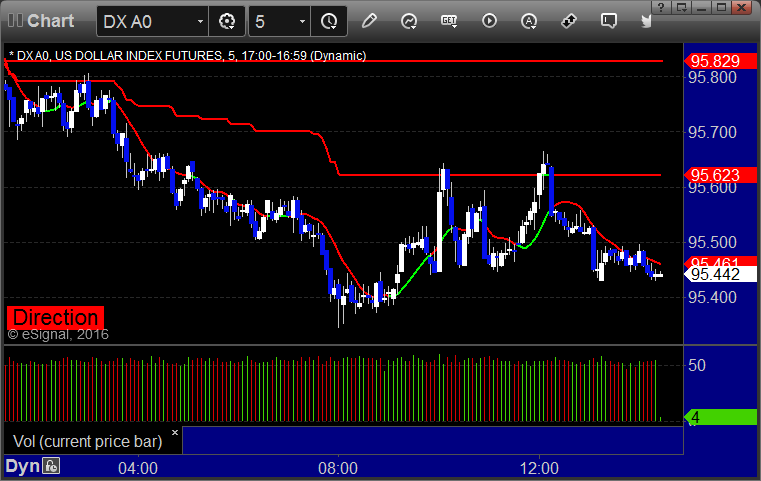Viewport: 761px width, 481px height.
Task: Click the help question mark button
Action: point(661,7)
